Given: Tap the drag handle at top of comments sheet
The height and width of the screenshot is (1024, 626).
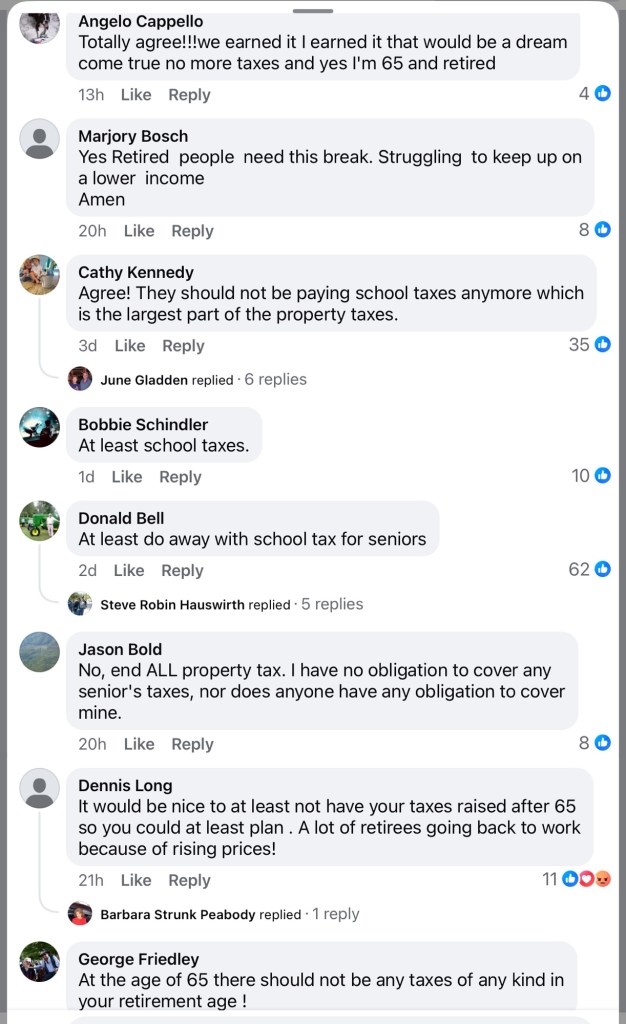Looking at the screenshot, I should tap(314, 11).
